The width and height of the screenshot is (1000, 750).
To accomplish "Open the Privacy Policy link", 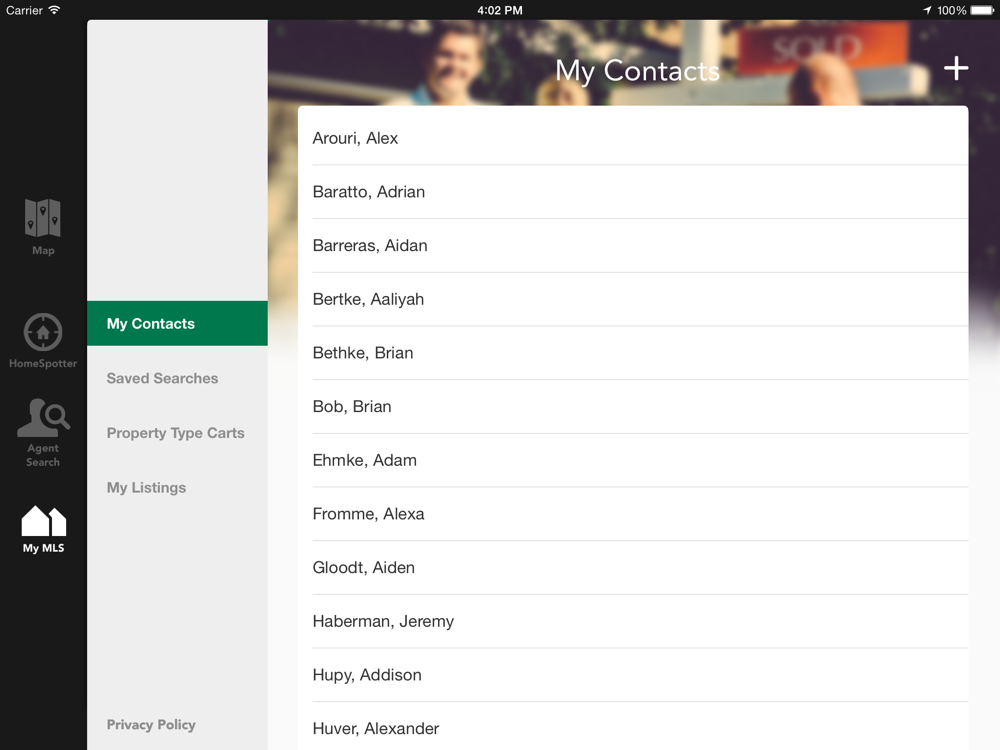I will click(151, 724).
